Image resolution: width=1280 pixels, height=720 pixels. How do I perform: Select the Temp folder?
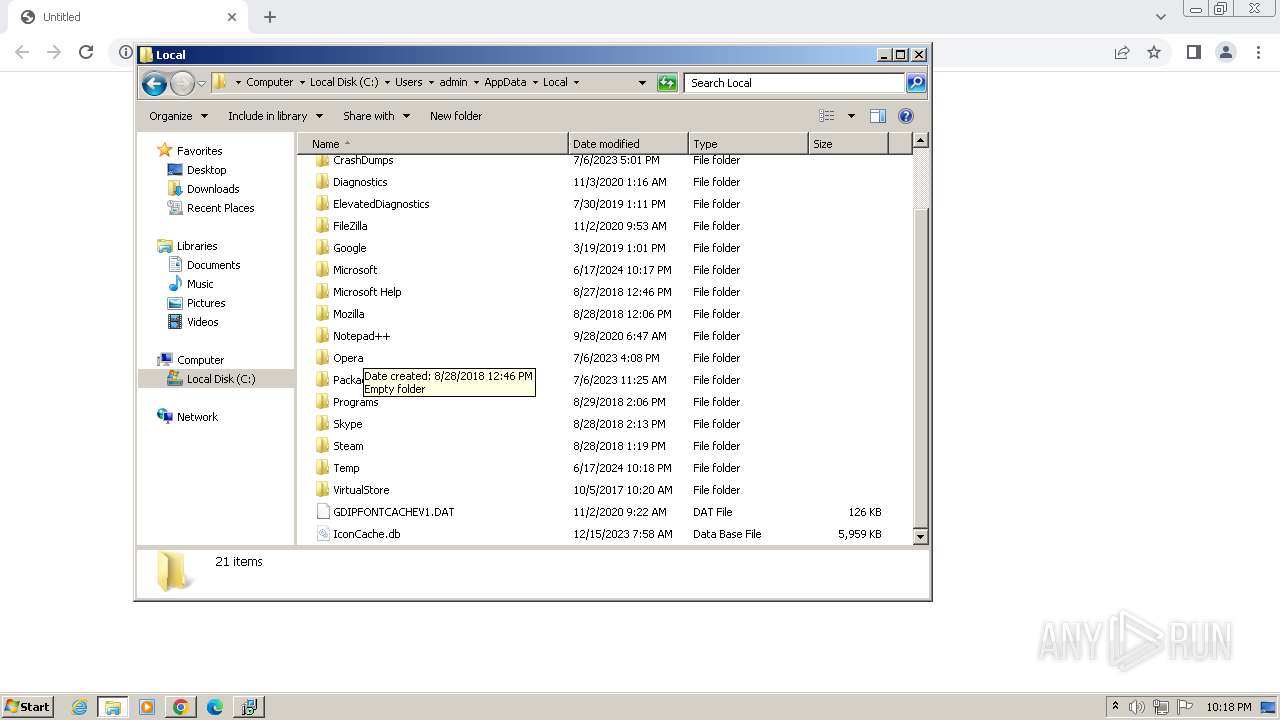click(346, 468)
